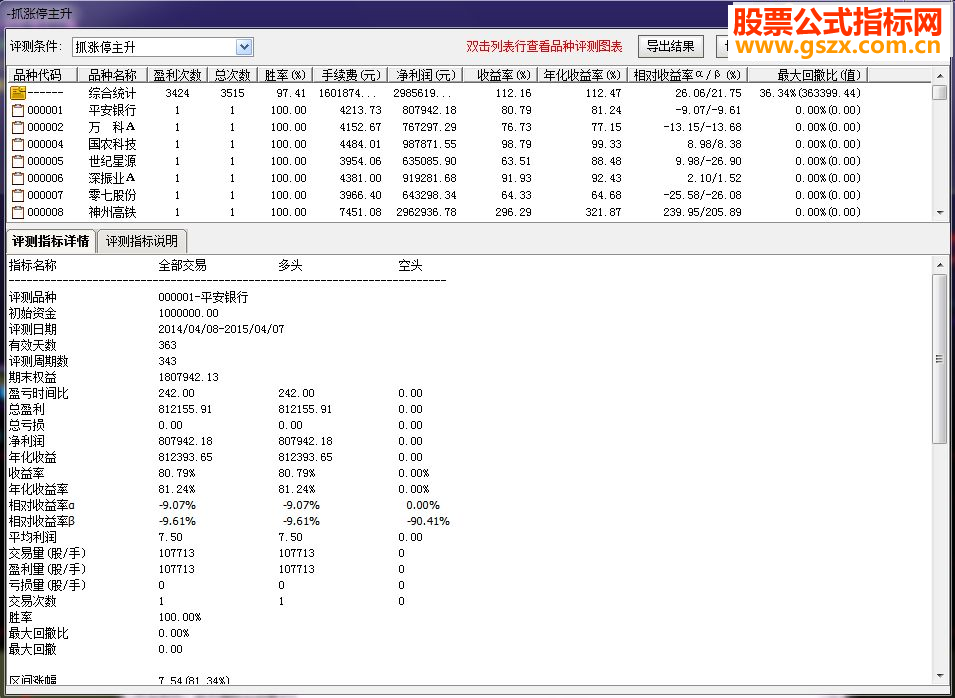Click the 000001-平安银行 detail value
The height and width of the screenshot is (698, 955).
[203, 297]
